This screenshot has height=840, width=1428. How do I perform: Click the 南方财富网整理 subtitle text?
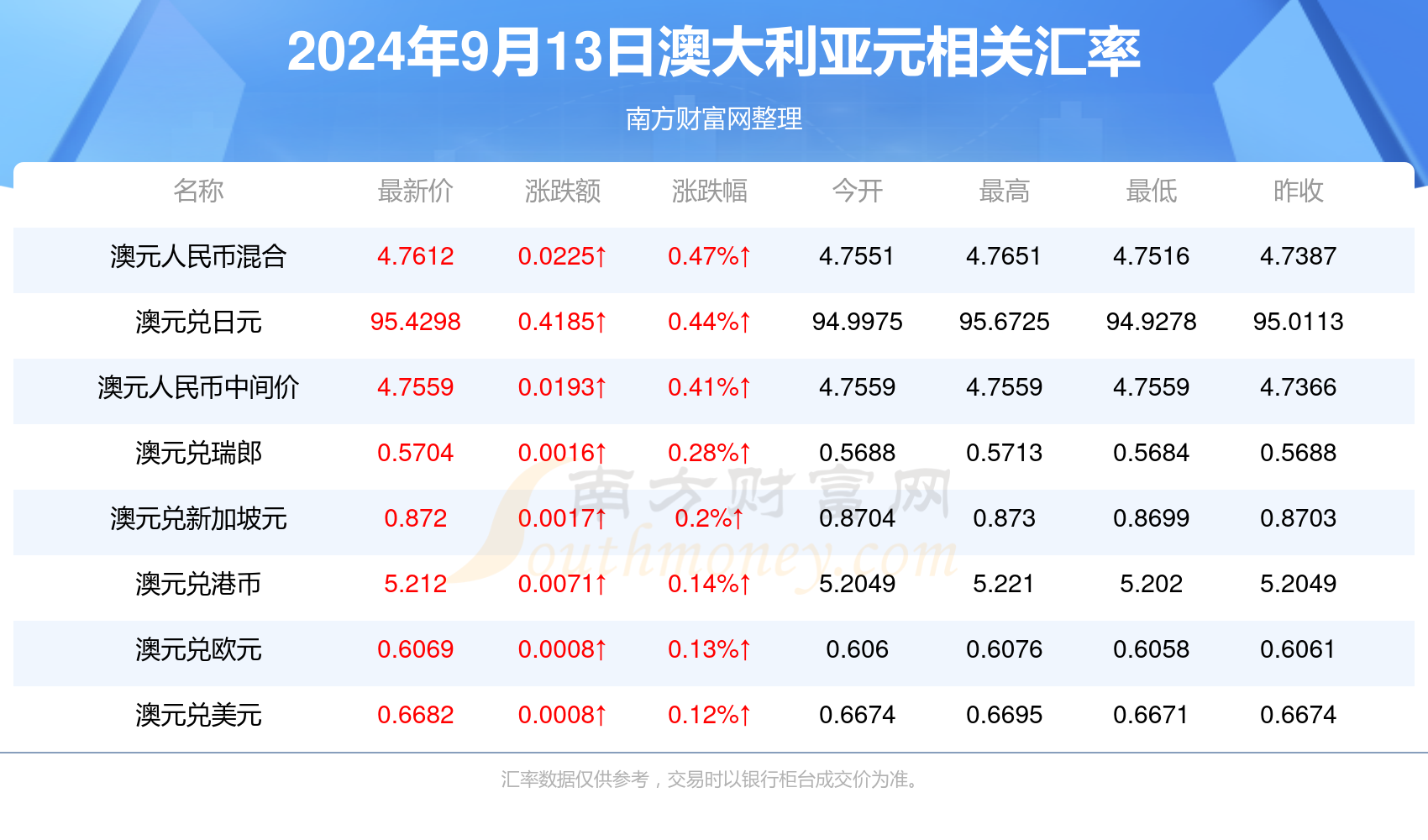tap(714, 119)
